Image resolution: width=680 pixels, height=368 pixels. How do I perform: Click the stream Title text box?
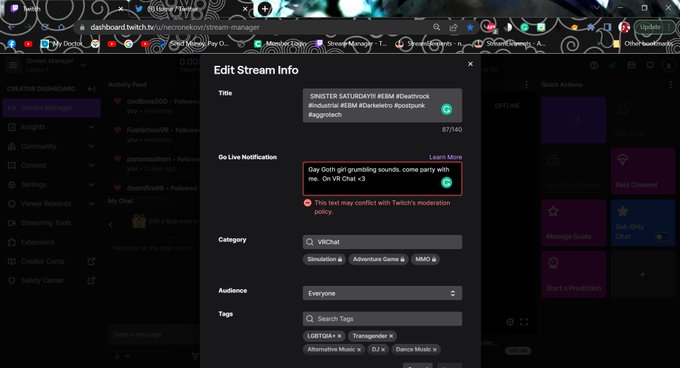pyautogui.click(x=382, y=105)
